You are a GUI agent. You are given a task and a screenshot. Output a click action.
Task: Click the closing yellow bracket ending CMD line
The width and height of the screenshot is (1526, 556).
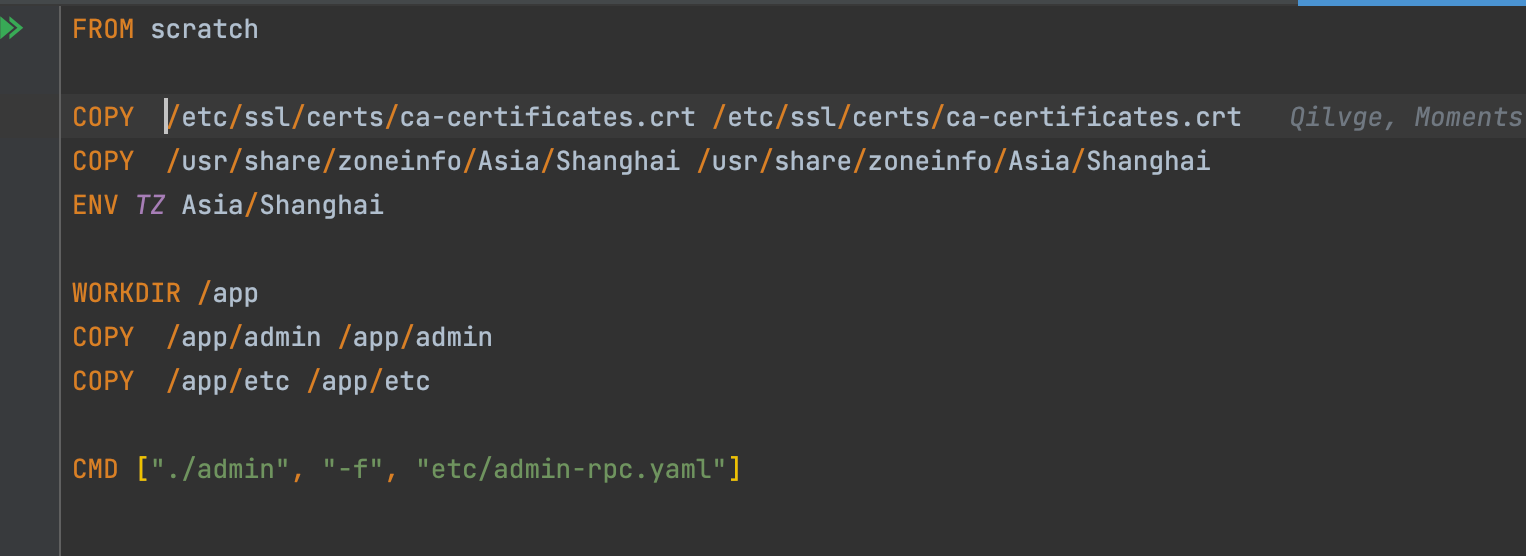coord(735,468)
